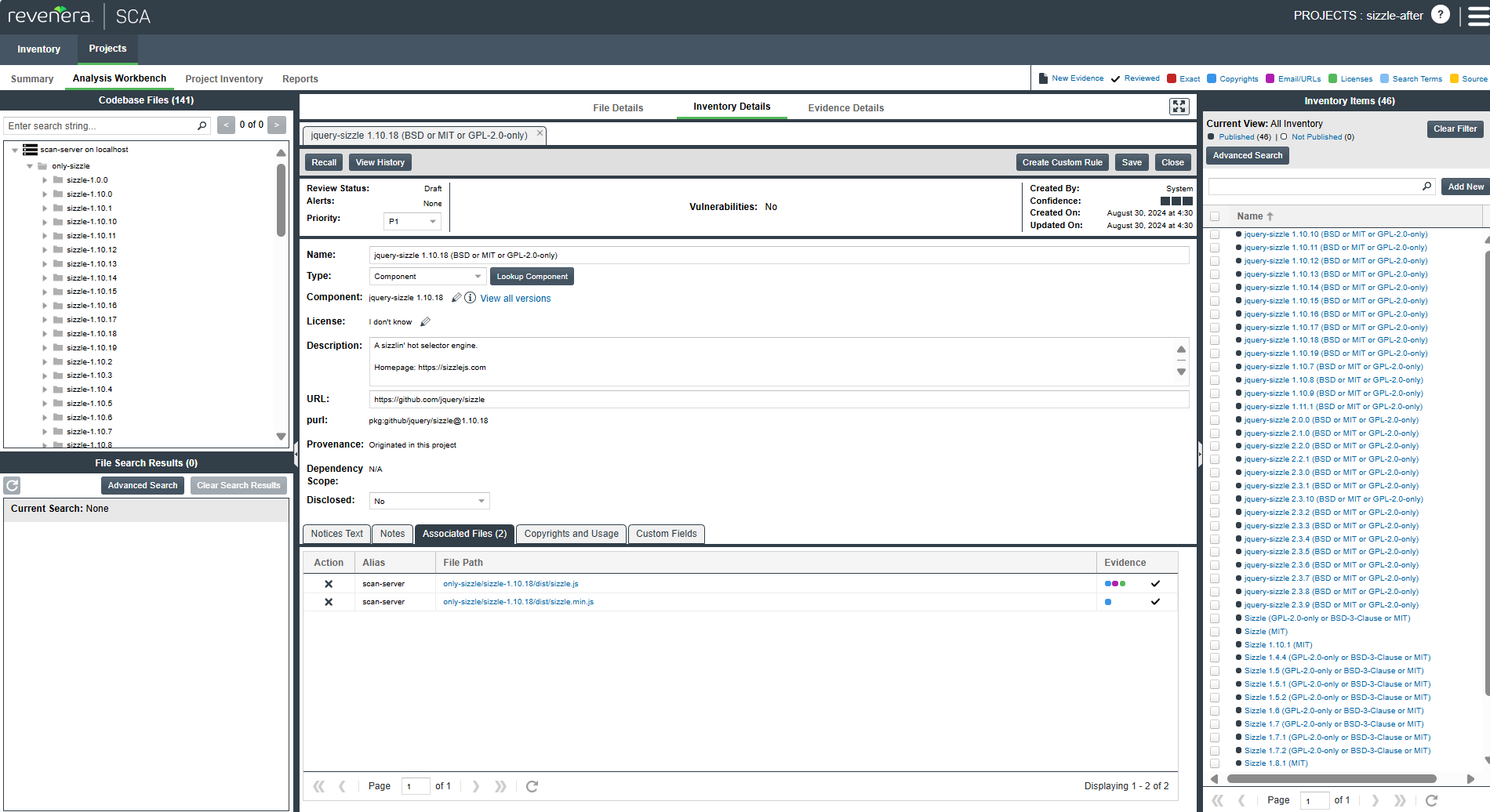Click the help question mark icon
This screenshot has height=812, width=1490.
click(x=1440, y=15)
